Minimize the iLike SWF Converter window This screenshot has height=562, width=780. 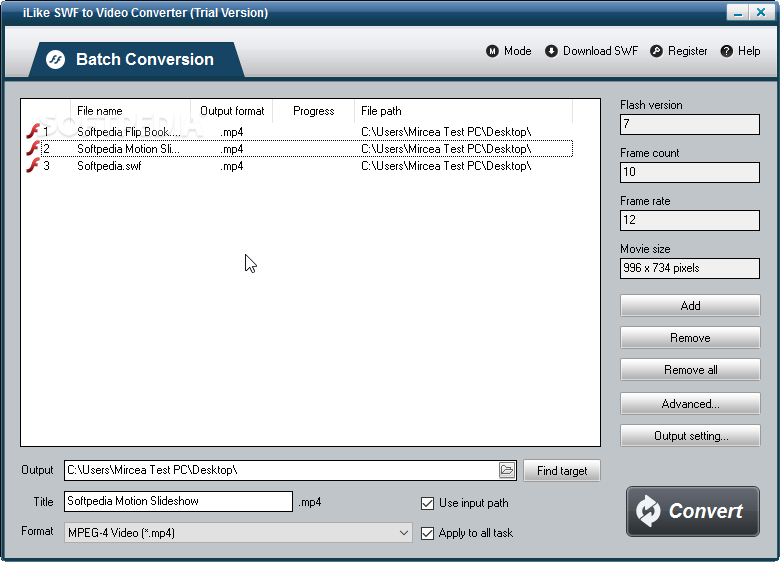coord(738,12)
